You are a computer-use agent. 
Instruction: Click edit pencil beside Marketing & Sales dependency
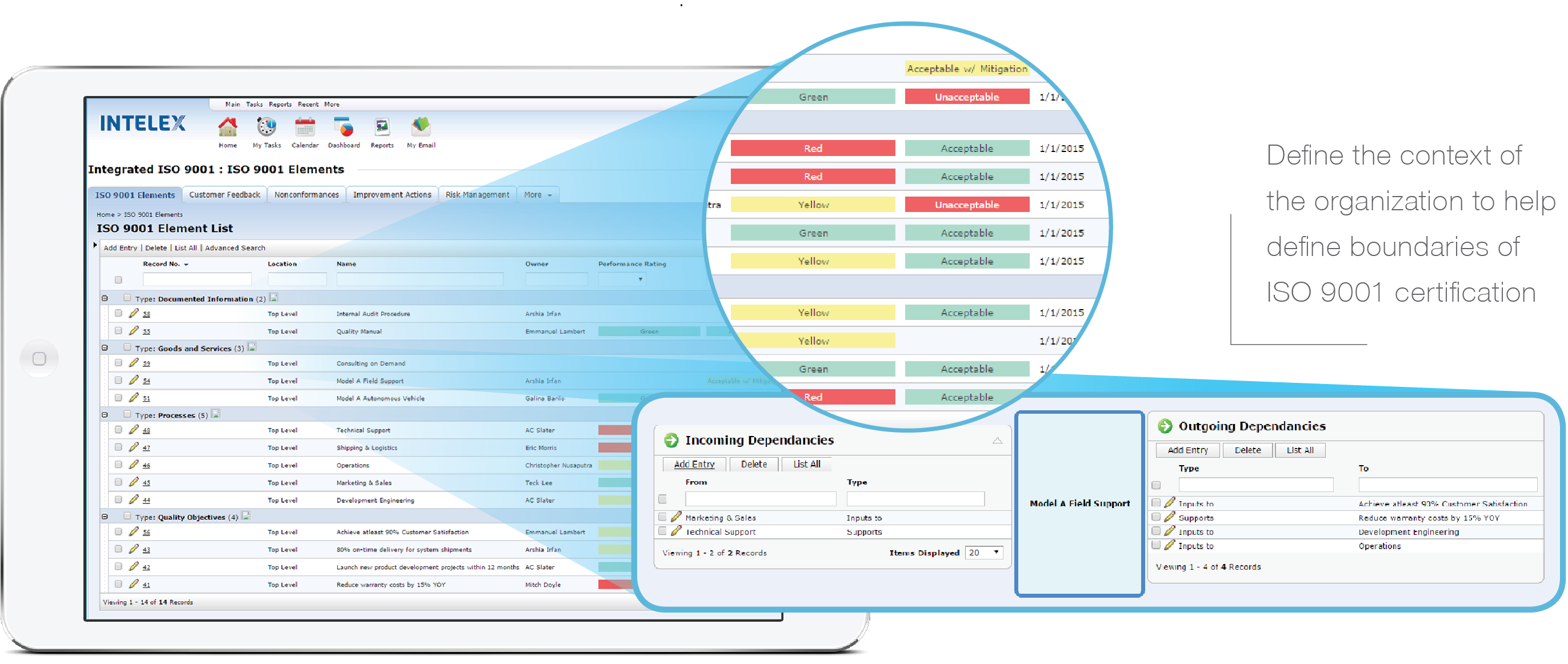676,517
